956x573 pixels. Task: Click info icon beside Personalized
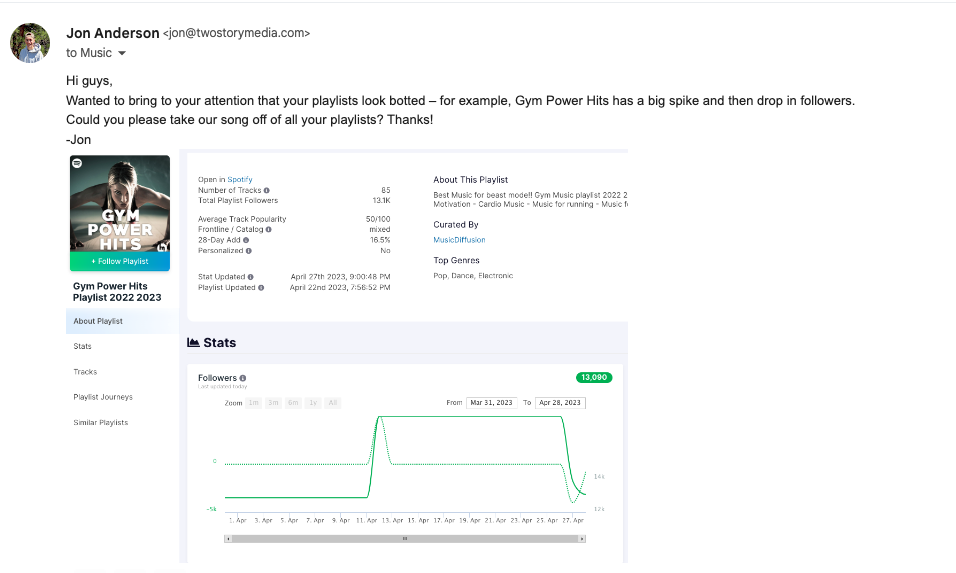click(x=249, y=251)
